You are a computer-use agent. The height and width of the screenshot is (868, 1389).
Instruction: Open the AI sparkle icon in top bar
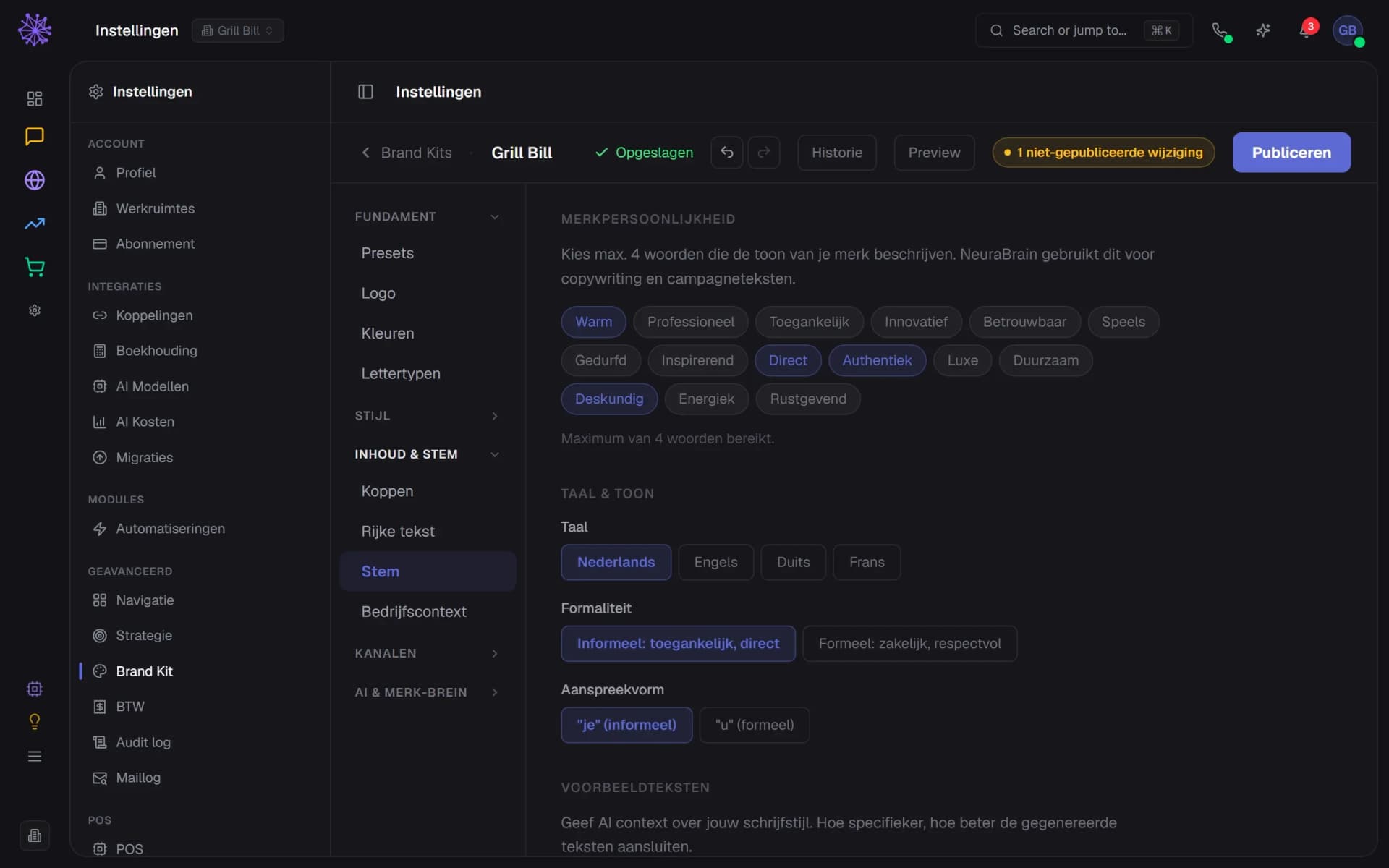coord(1263,30)
